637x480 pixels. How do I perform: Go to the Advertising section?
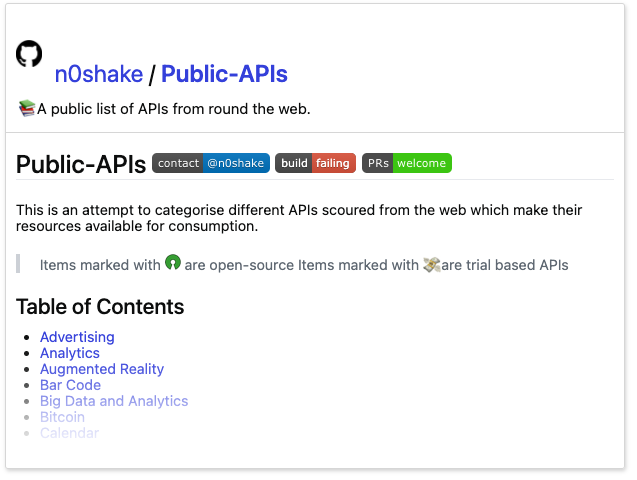(x=77, y=337)
